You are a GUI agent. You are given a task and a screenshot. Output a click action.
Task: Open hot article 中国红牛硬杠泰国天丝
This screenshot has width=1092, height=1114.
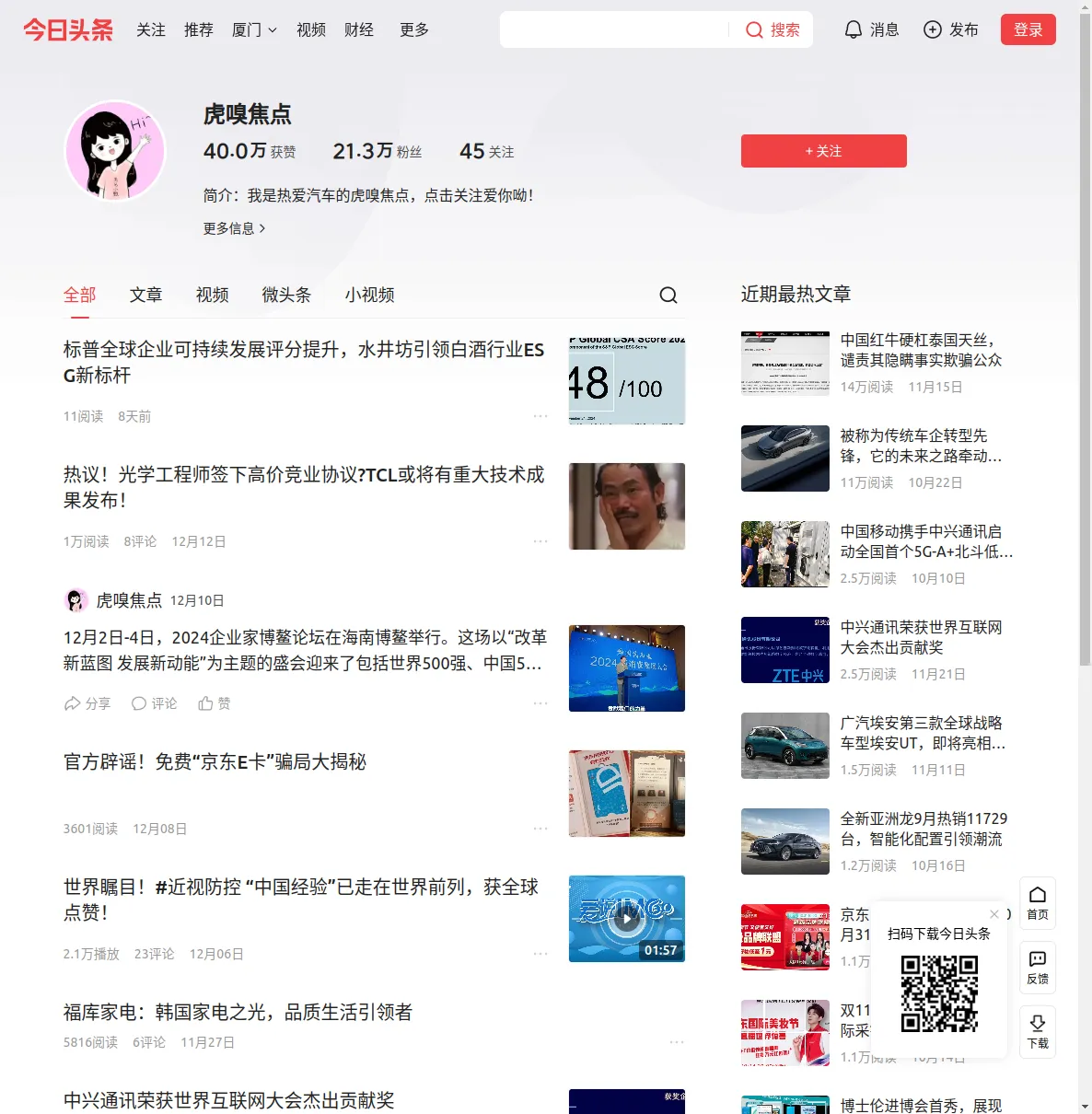coord(922,350)
